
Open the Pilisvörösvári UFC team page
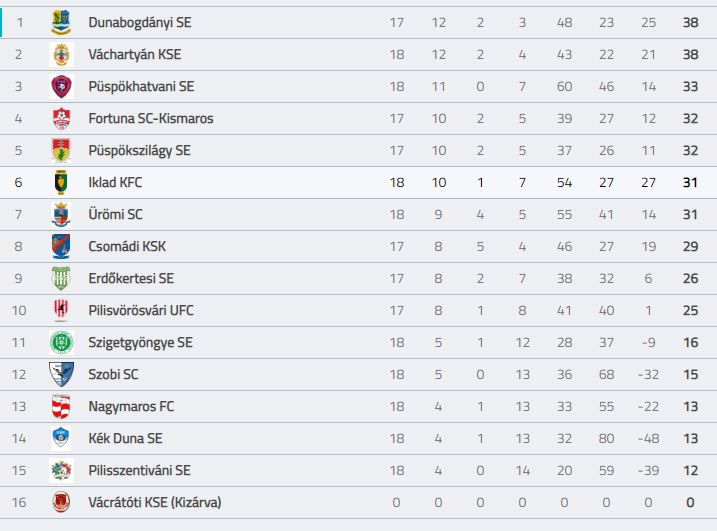pyautogui.click(x=141, y=311)
